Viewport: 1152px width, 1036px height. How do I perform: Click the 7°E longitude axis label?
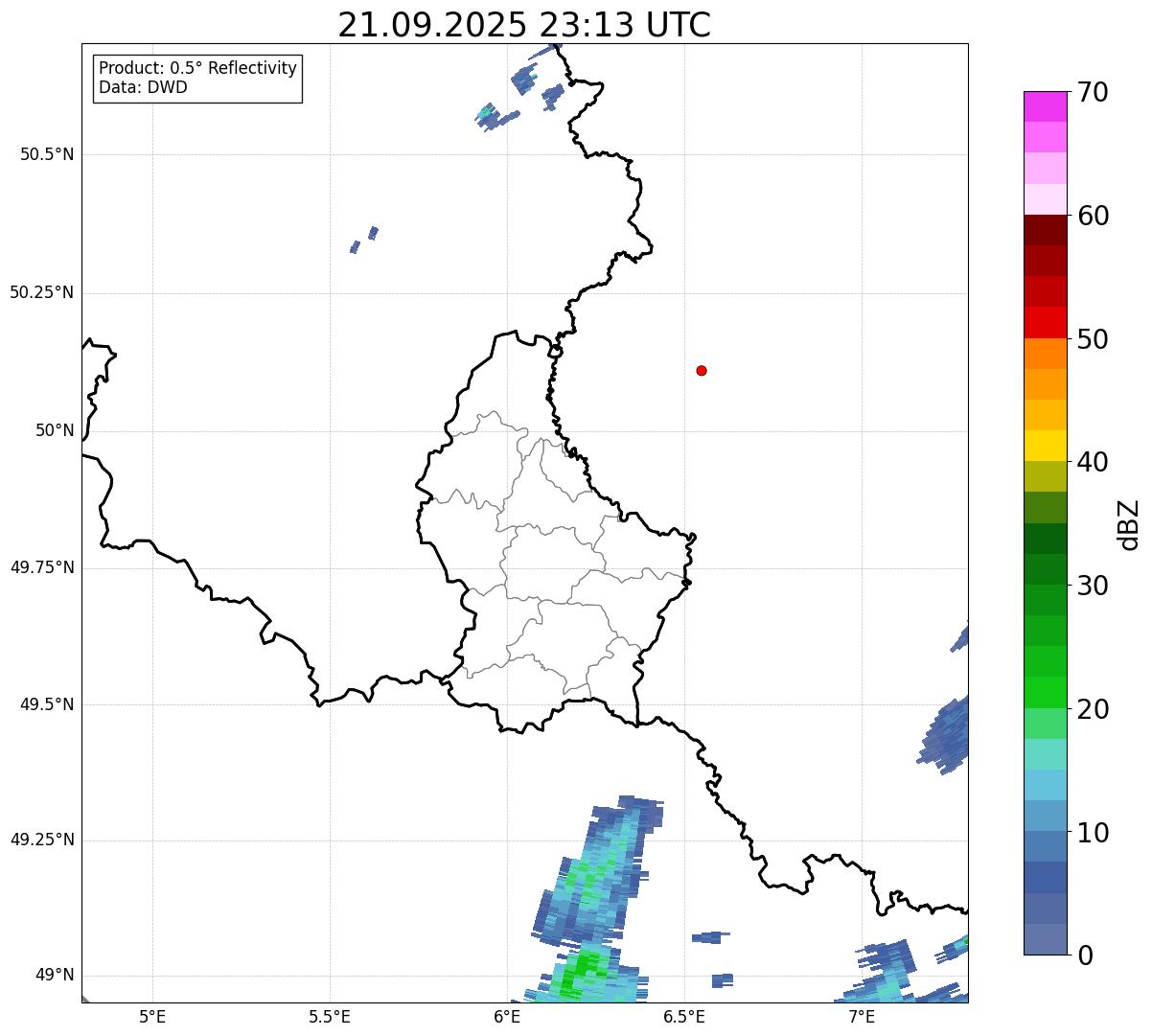tap(862, 1017)
